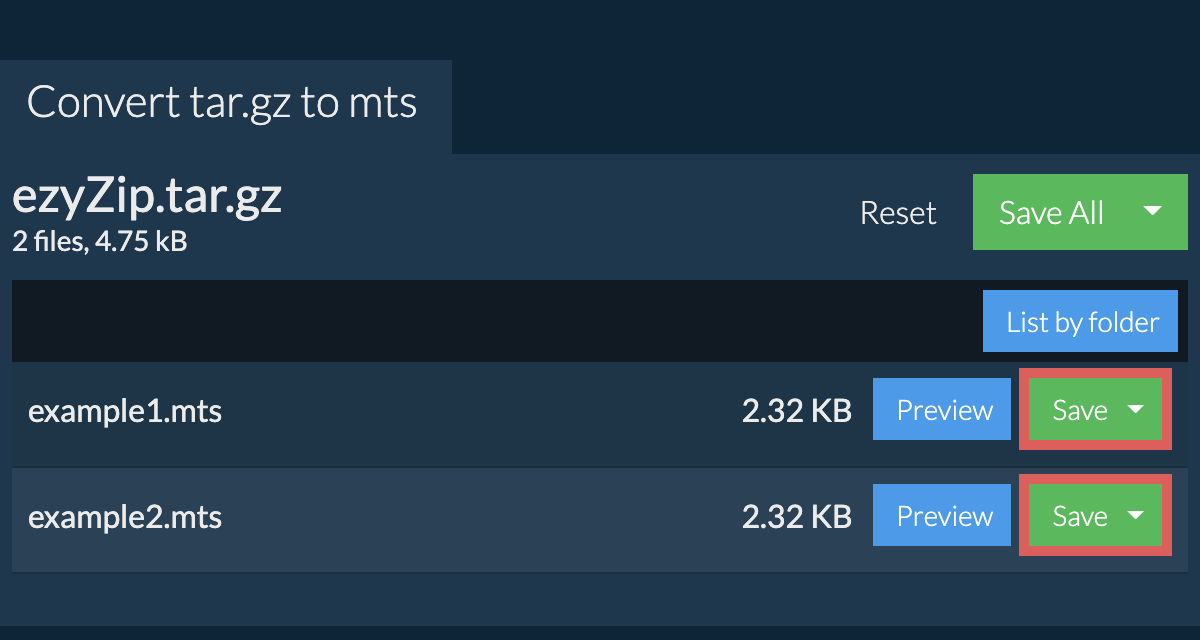
Task: Open the "Convert tar.gz to mts" tab
Action: [222, 103]
